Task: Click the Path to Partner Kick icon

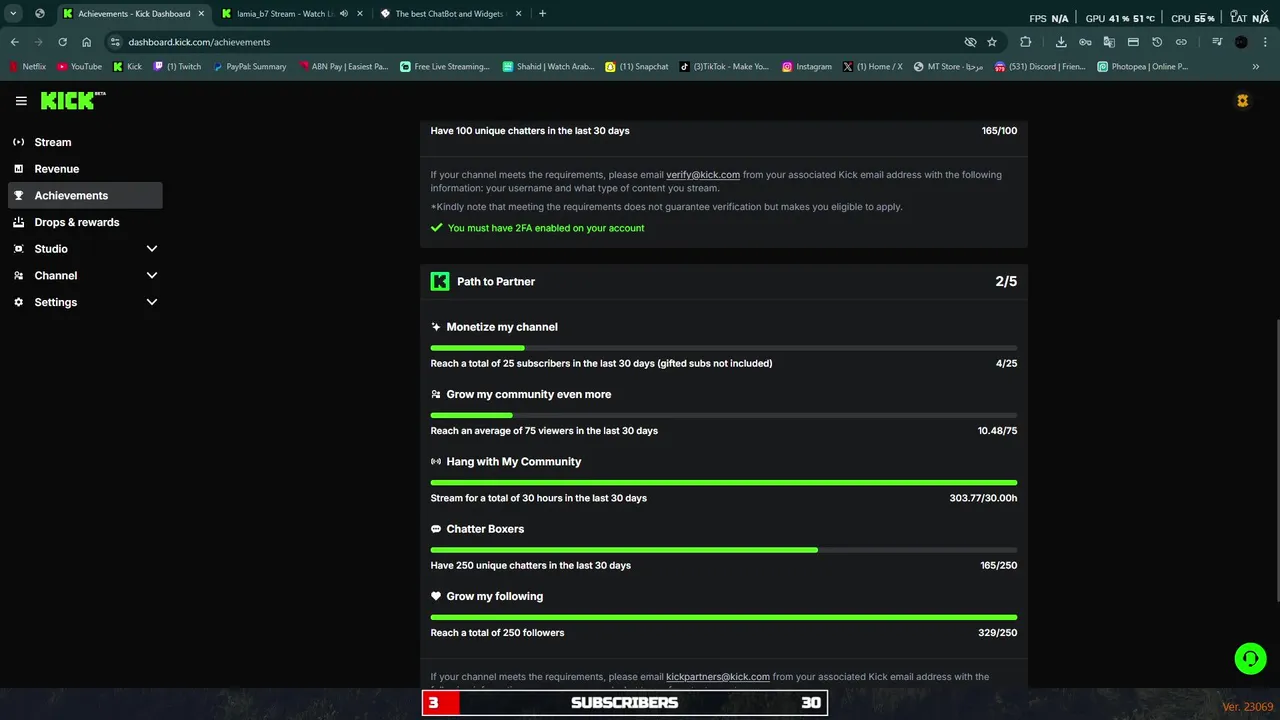Action: tap(440, 281)
